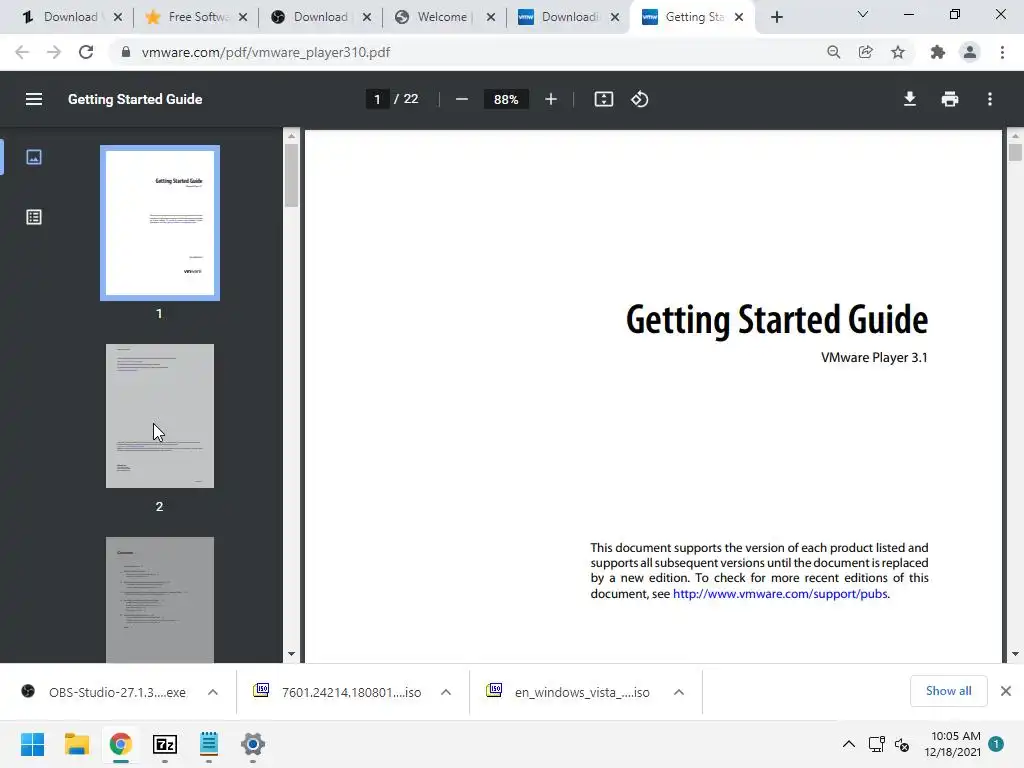Click thumbnail panel scroll down arrow
Screen dimensions: 1024x768
pyautogui.click(x=291, y=654)
